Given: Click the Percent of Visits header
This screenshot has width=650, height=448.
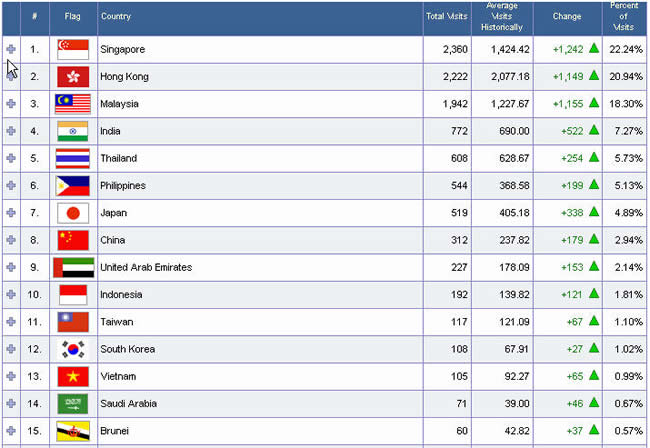Looking at the screenshot, I should [624, 16].
